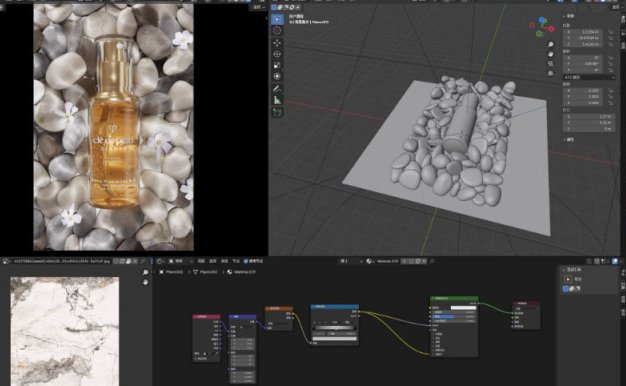The width and height of the screenshot is (626, 386).
Task: Open the material slot dropdown
Action: [351, 261]
